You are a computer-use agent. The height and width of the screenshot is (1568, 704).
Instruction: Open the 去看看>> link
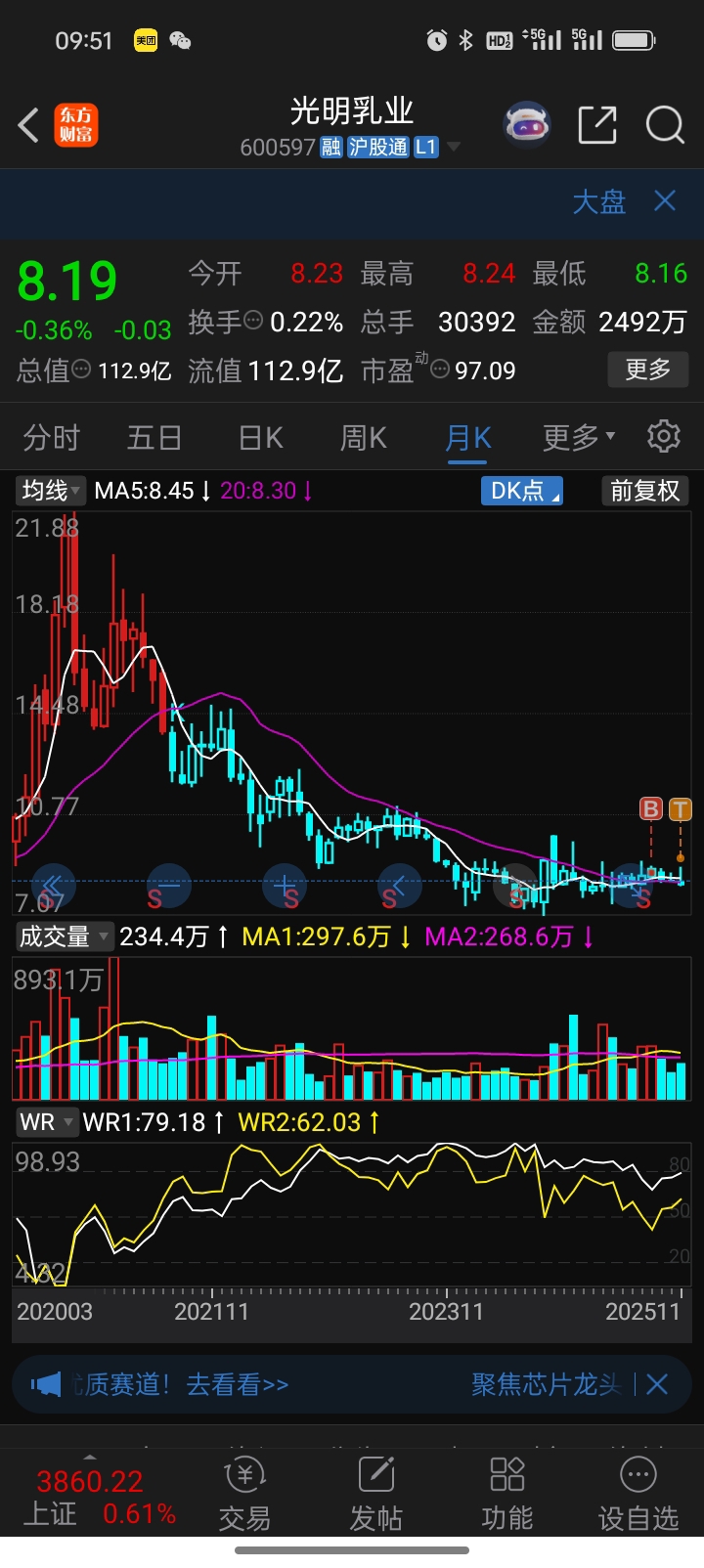point(238,1384)
